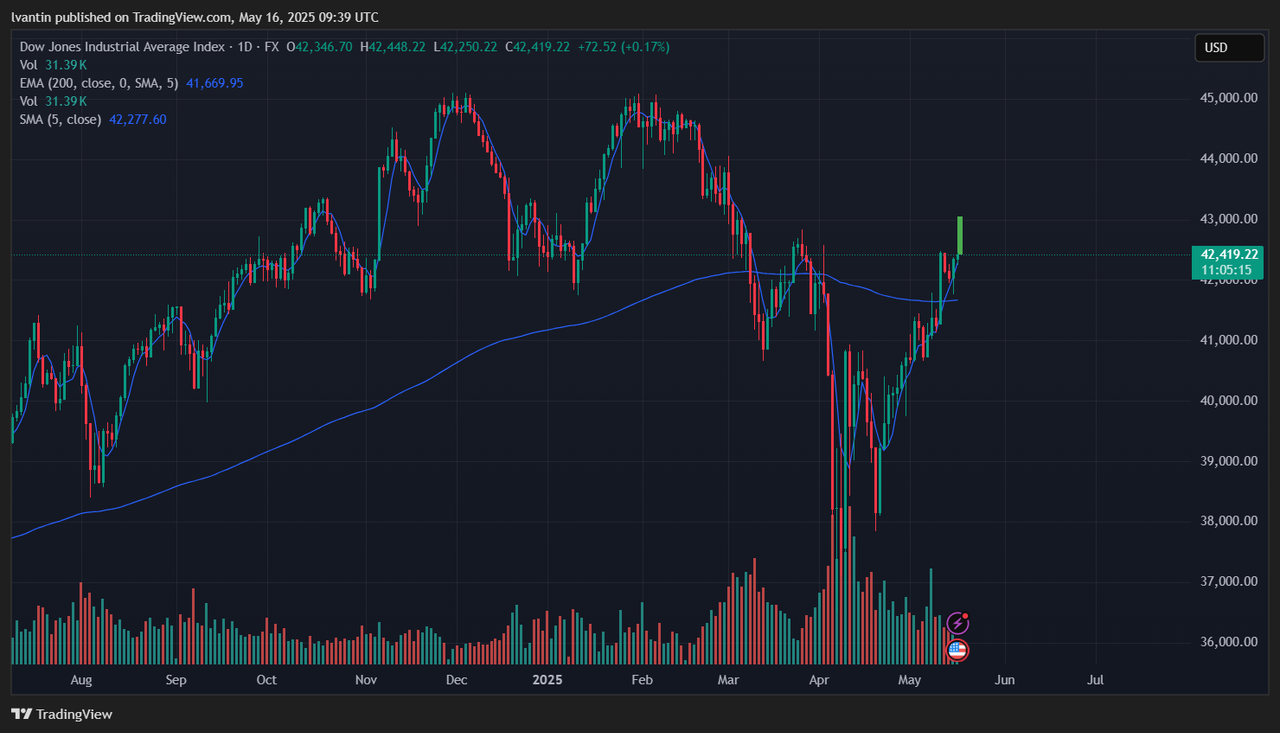Open the TradingView logo link
The height and width of the screenshot is (733, 1280).
(x=62, y=714)
